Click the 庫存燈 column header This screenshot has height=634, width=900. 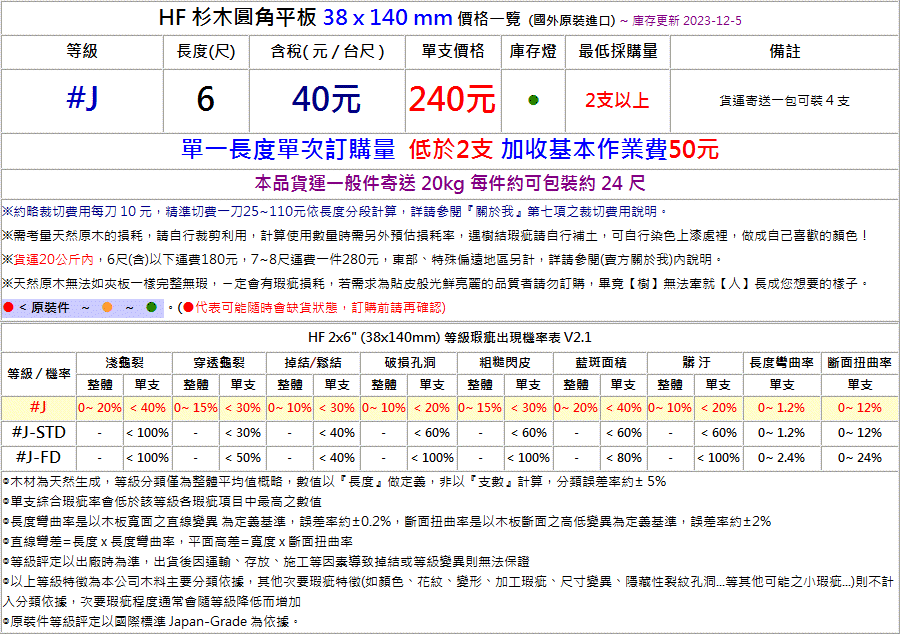tap(533, 51)
